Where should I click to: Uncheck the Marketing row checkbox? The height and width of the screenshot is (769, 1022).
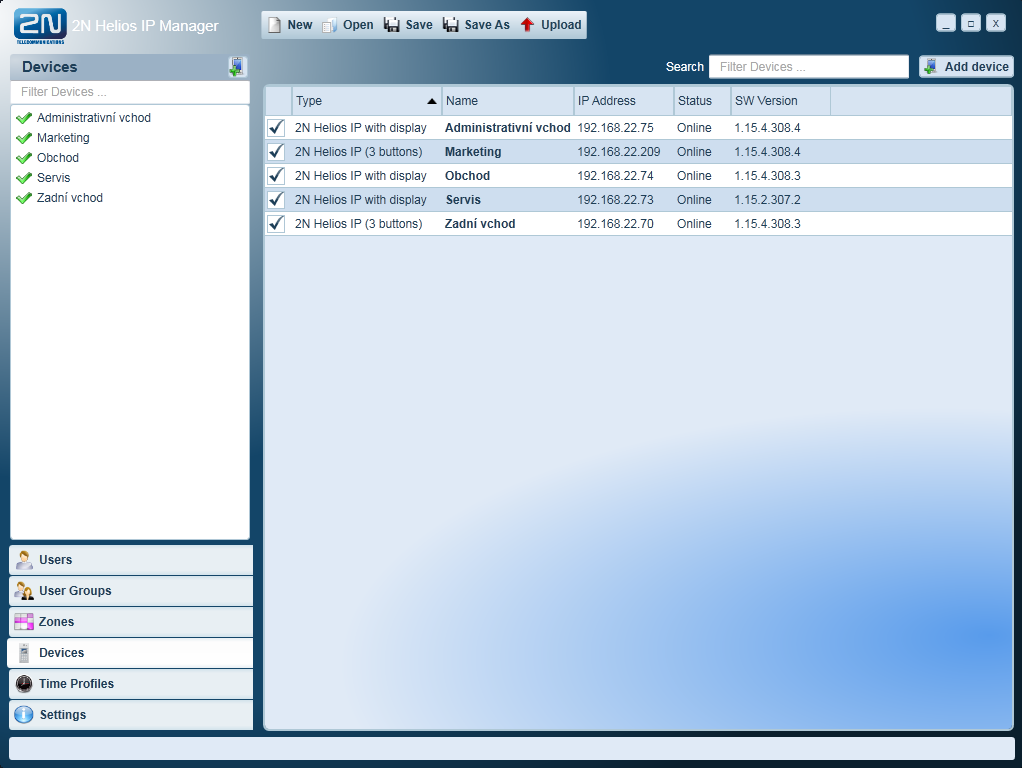tap(276, 152)
